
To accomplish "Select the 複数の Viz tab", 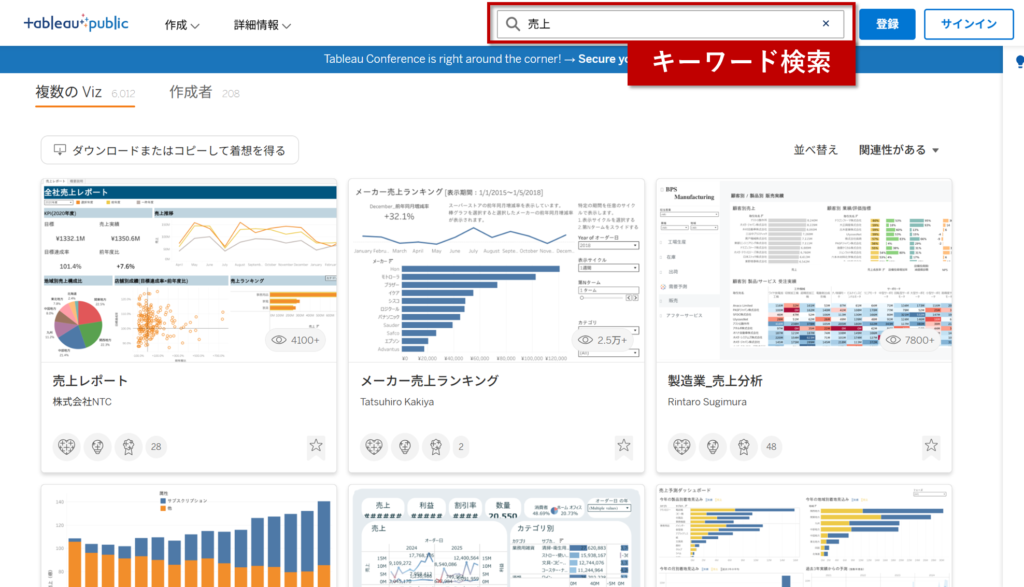I will [70, 92].
